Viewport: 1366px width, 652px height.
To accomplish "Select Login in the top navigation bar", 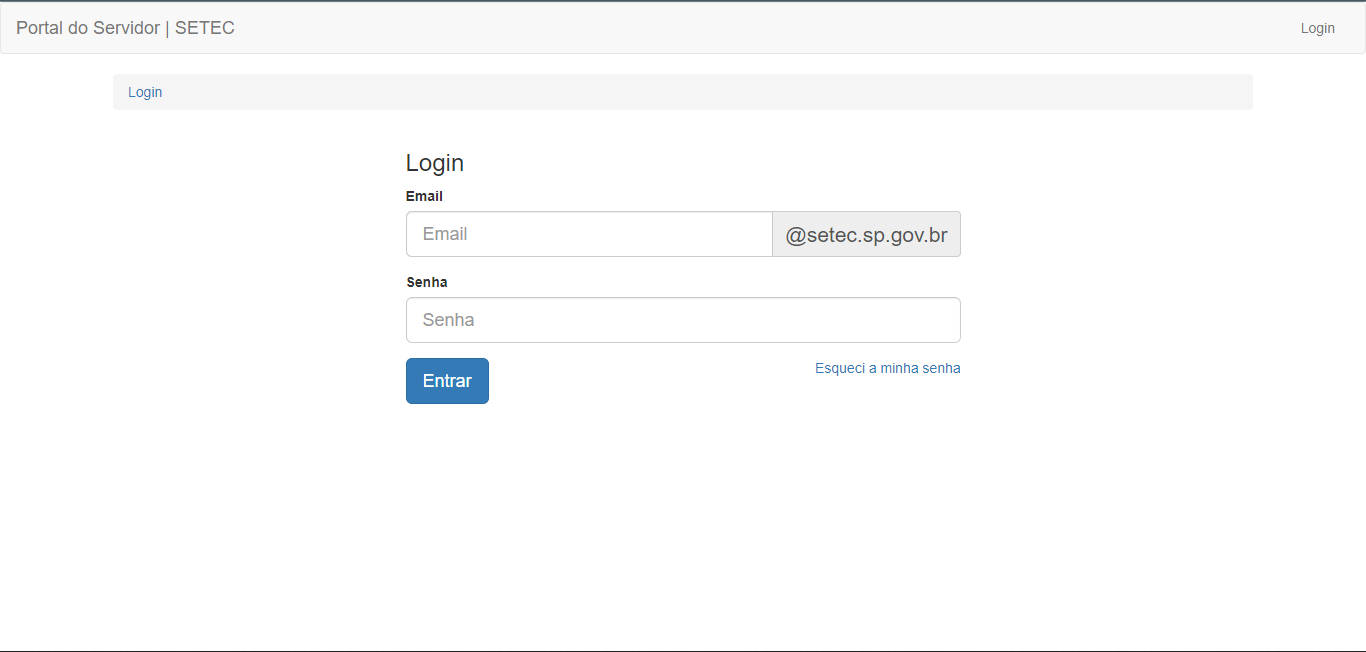I will coord(1317,28).
